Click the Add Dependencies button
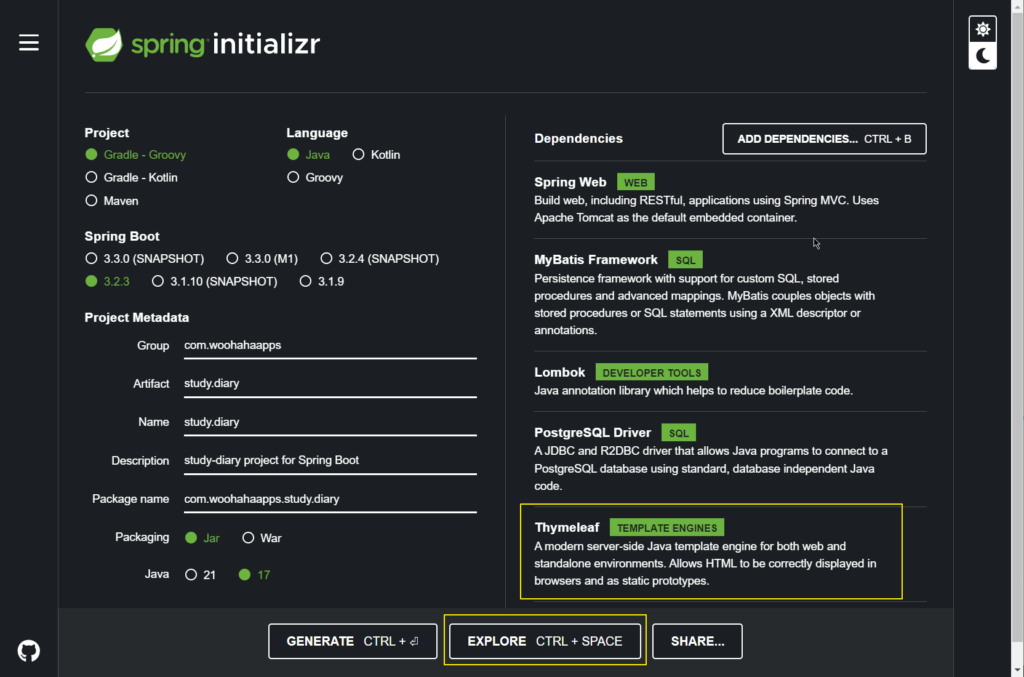This screenshot has height=677, width=1024. (x=824, y=139)
